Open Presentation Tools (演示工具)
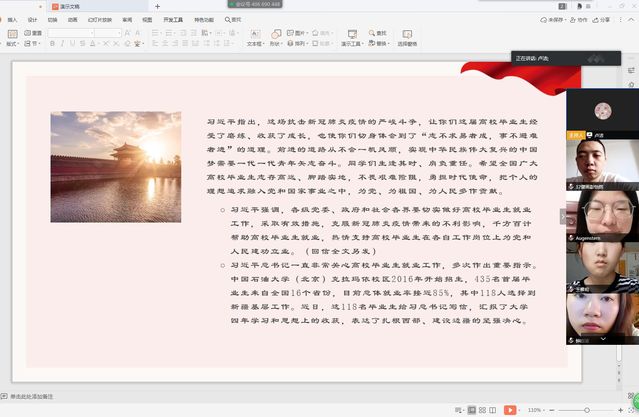 coord(352,38)
